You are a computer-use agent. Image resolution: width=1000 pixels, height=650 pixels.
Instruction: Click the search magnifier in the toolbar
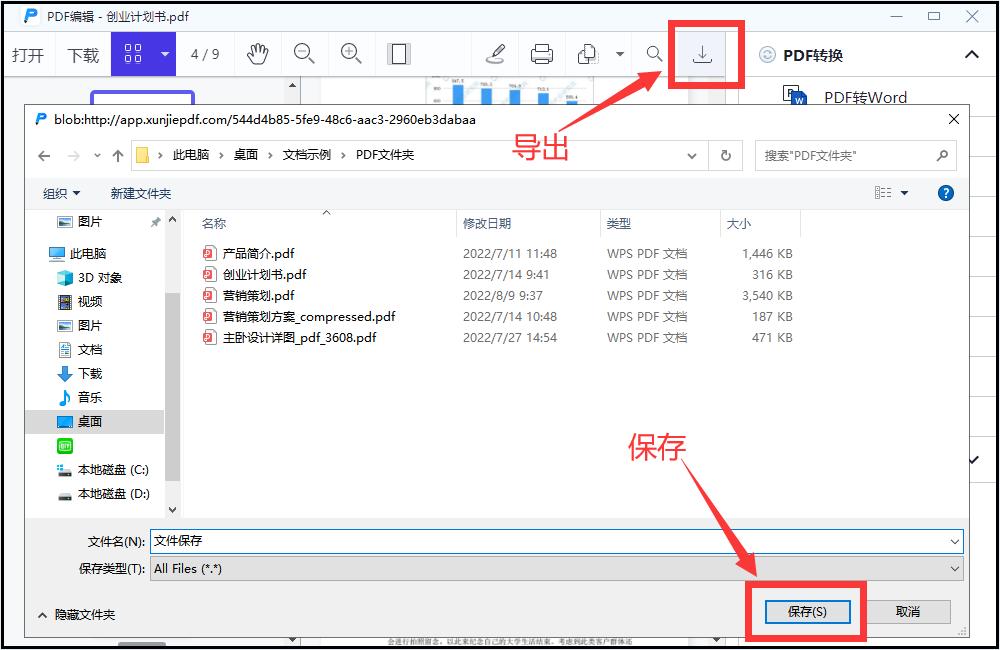[654, 54]
